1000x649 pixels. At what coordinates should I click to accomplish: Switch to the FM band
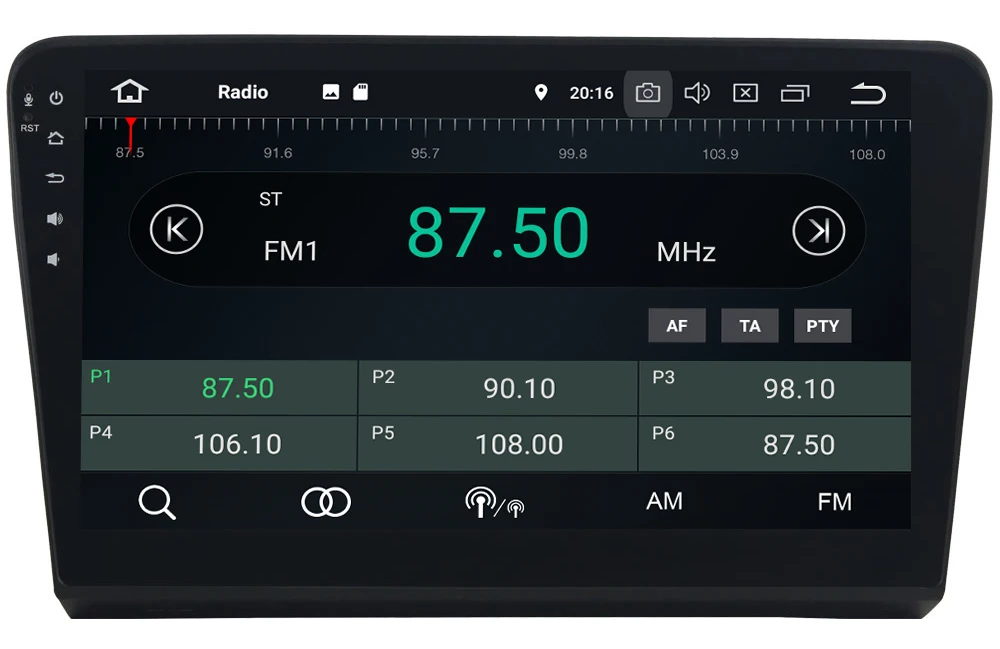coord(834,502)
